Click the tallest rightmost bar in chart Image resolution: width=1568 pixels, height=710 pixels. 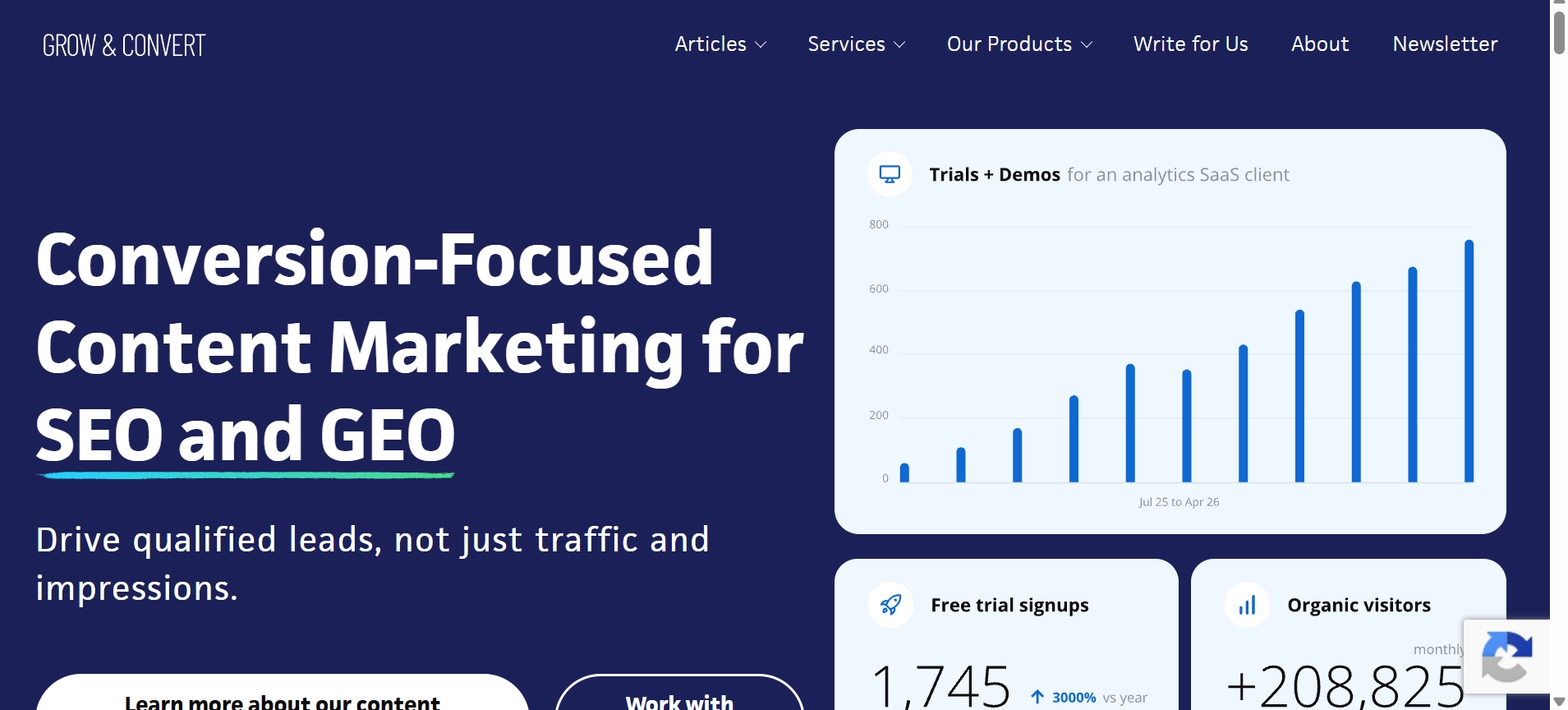pyautogui.click(x=1469, y=361)
